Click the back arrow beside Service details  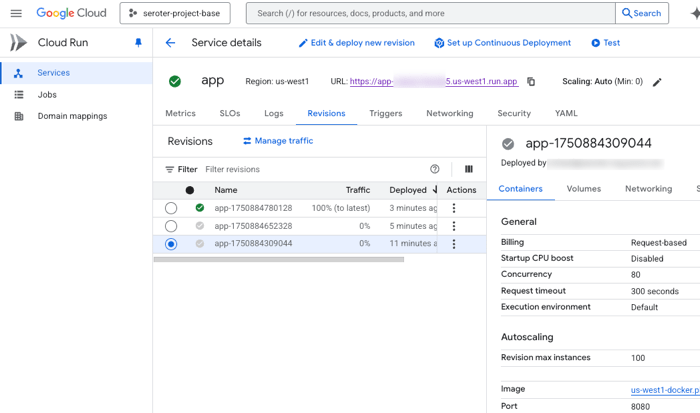(x=170, y=43)
